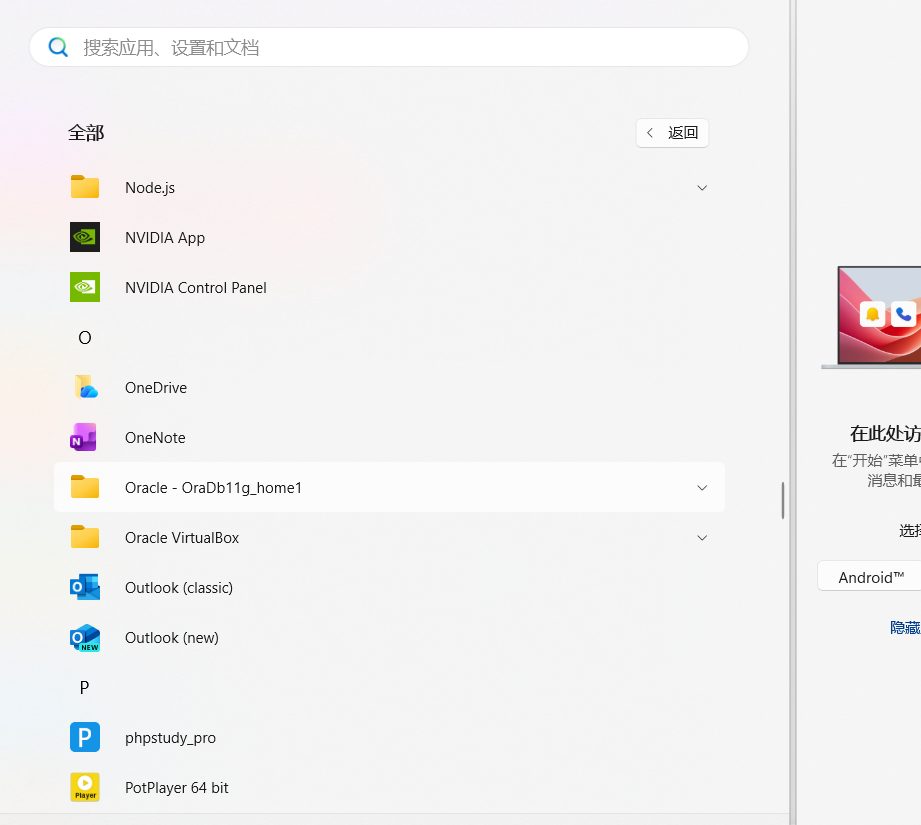Click the Oracle VirtualBox label text

click(x=182, y=538)
